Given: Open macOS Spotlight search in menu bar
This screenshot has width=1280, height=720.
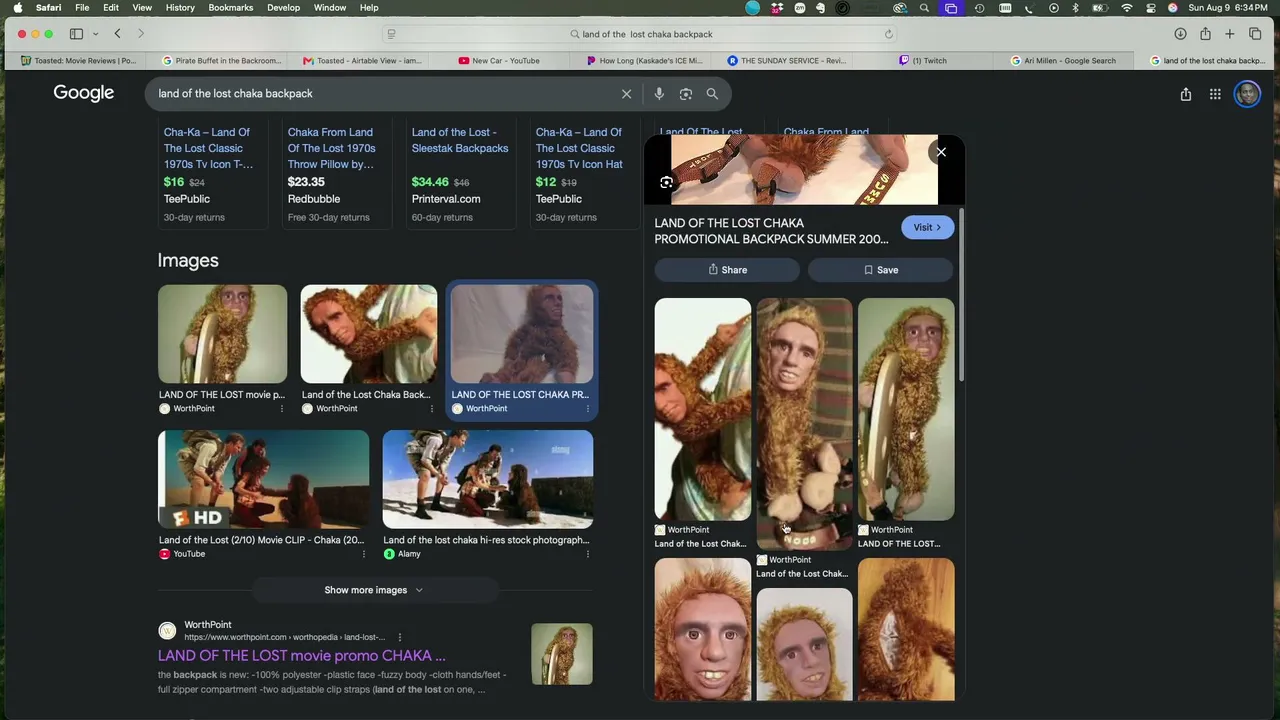Looking at the screenshot, I should (x=924, y=8).
